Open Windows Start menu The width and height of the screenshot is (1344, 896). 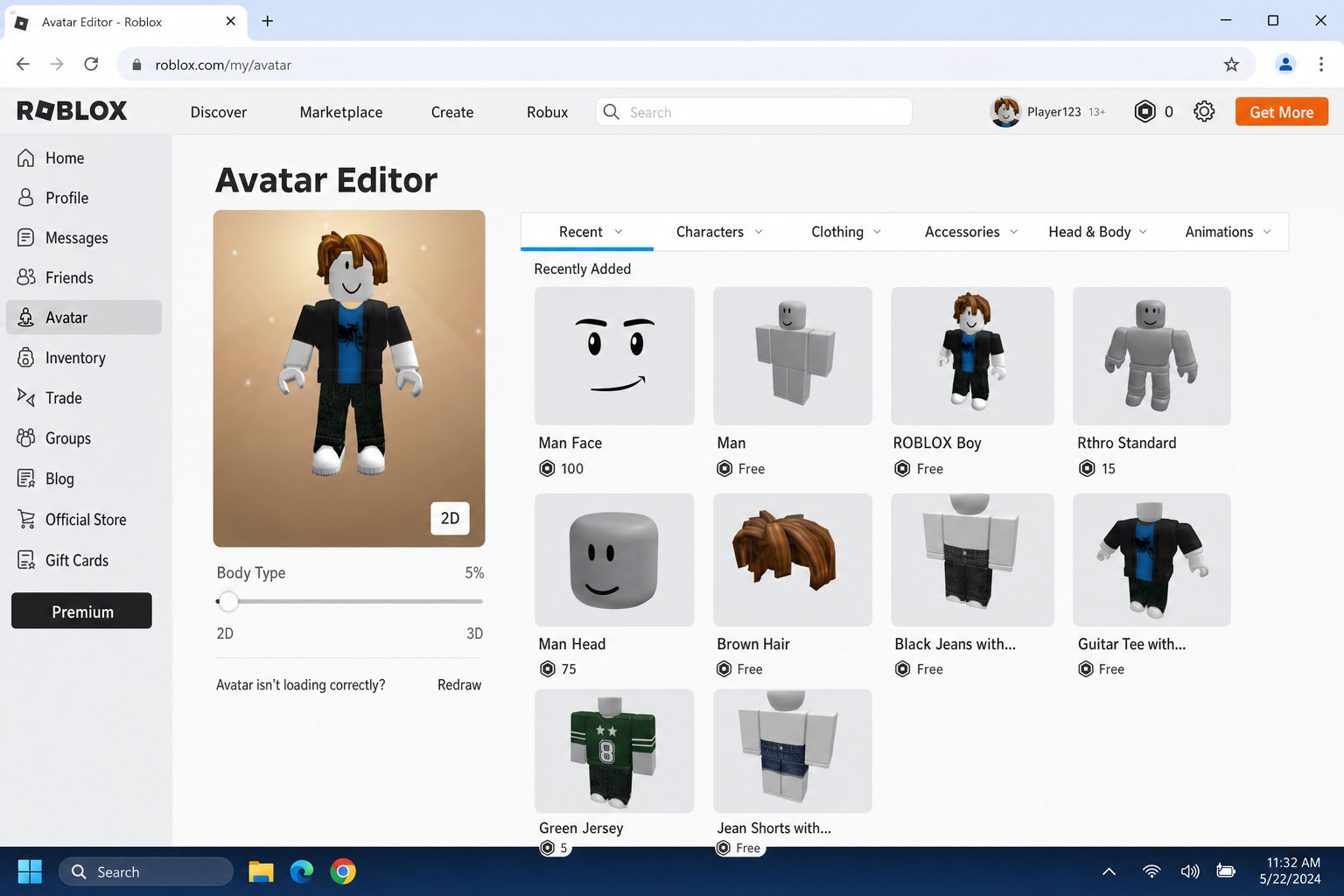(30, 871)
